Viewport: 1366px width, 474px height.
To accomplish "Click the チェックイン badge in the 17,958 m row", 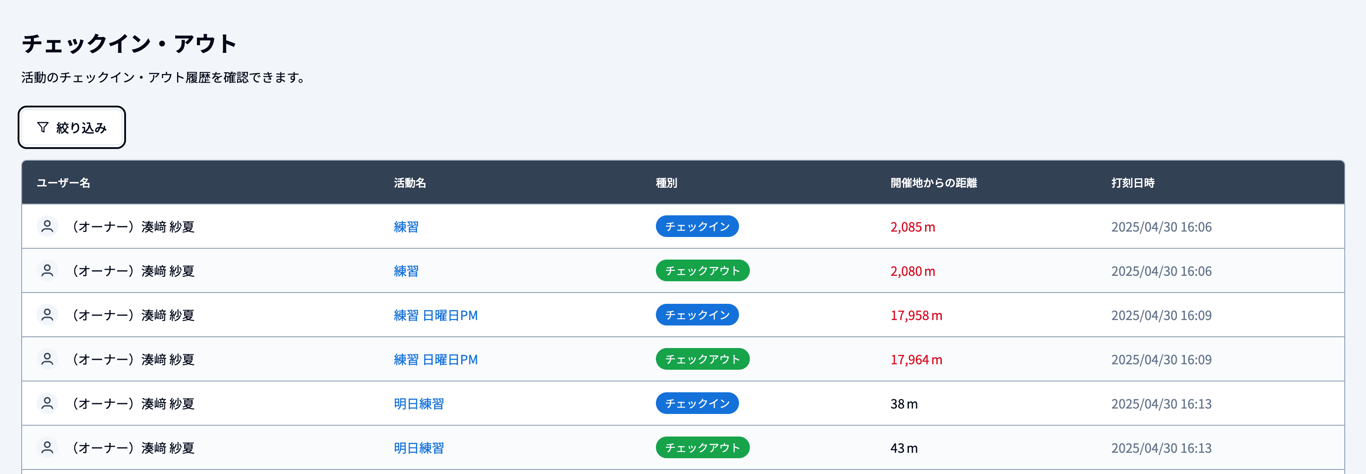I will [x=697, y=315].
